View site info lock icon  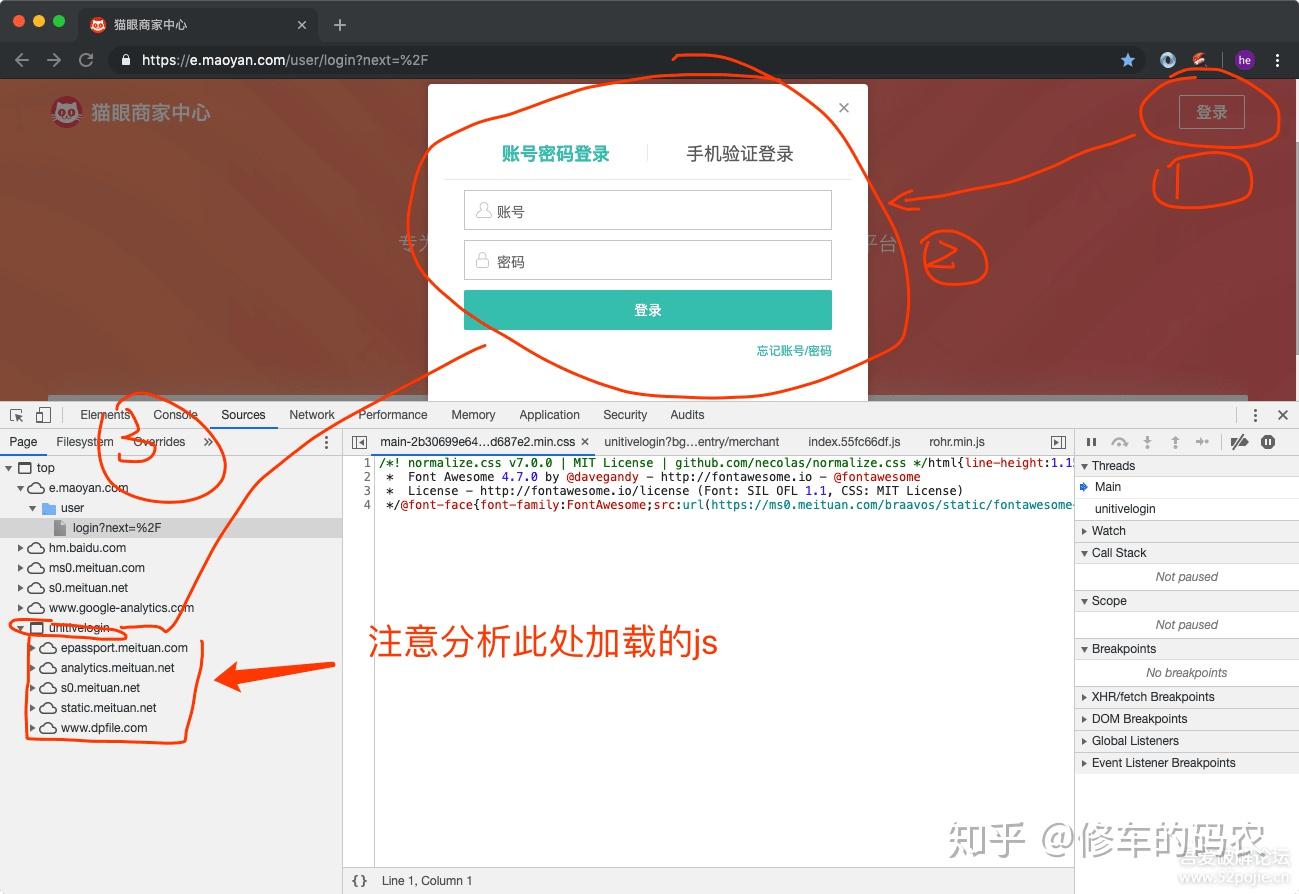[x=126, y=60]
